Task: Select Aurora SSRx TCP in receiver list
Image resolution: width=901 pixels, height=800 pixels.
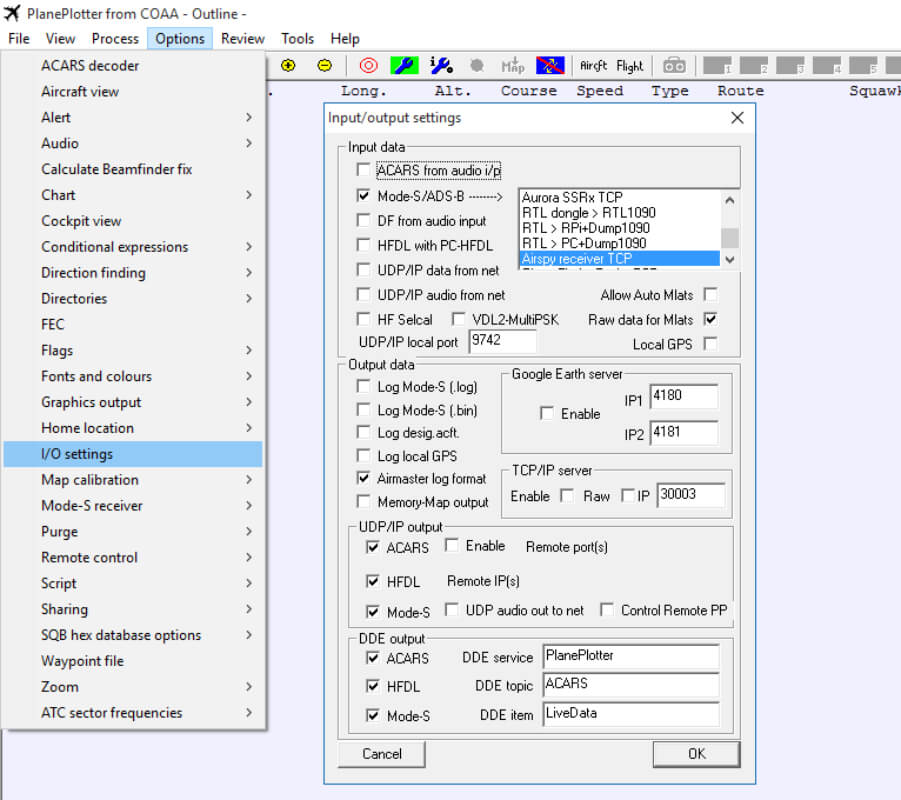Action: click(x=619, y=197)
